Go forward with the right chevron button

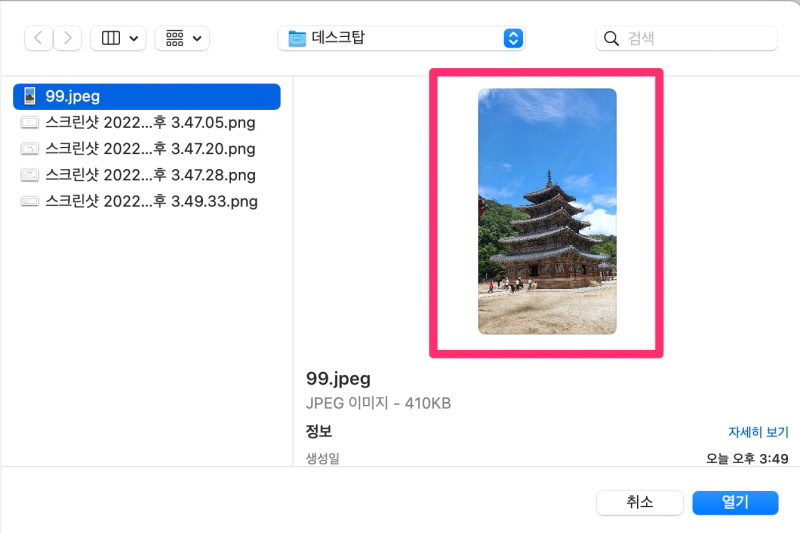click(x=67, y=38)
